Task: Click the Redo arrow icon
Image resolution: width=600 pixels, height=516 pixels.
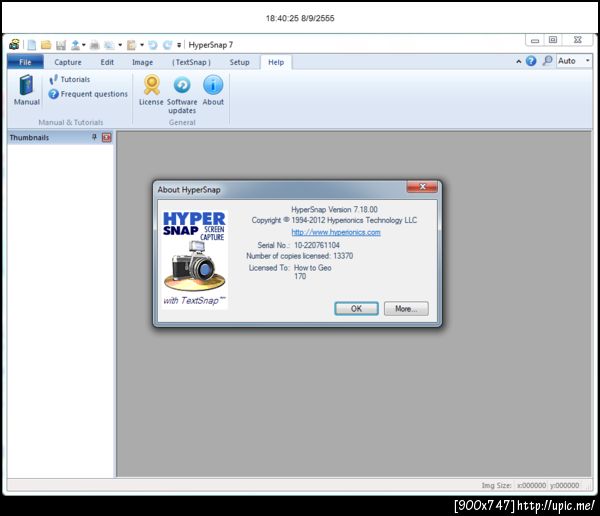Action: [167, 45]
